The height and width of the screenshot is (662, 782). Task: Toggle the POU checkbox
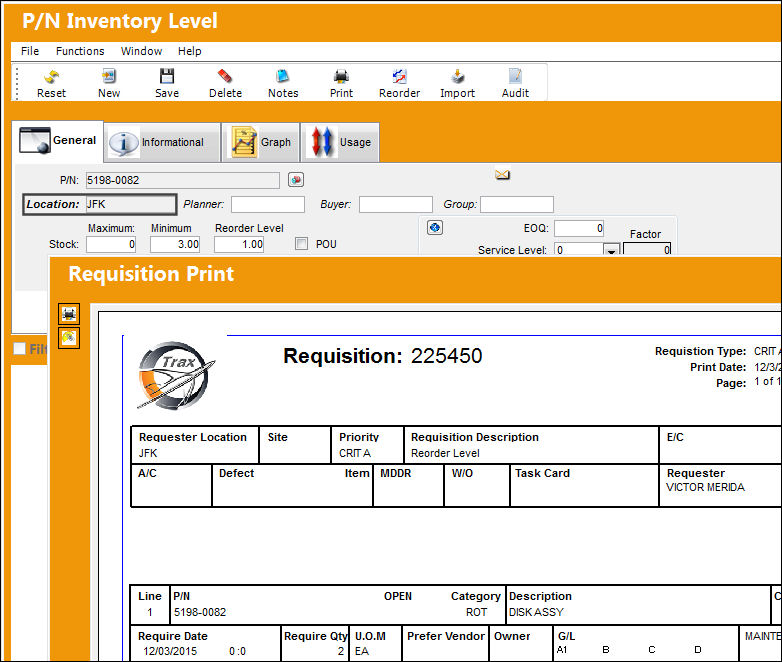tap(301, 243)
